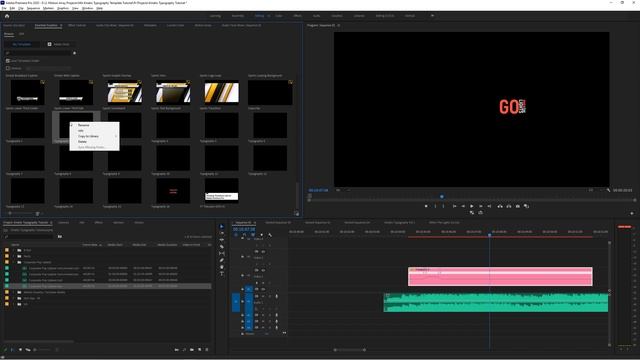Click the Adobe Stock button

coord(59,44)
